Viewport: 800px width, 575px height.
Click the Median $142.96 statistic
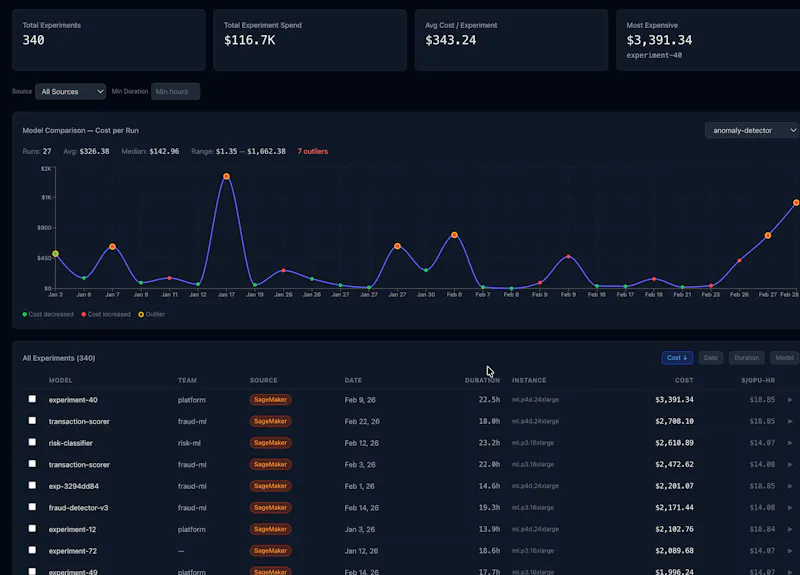click(x=150, y=152)
